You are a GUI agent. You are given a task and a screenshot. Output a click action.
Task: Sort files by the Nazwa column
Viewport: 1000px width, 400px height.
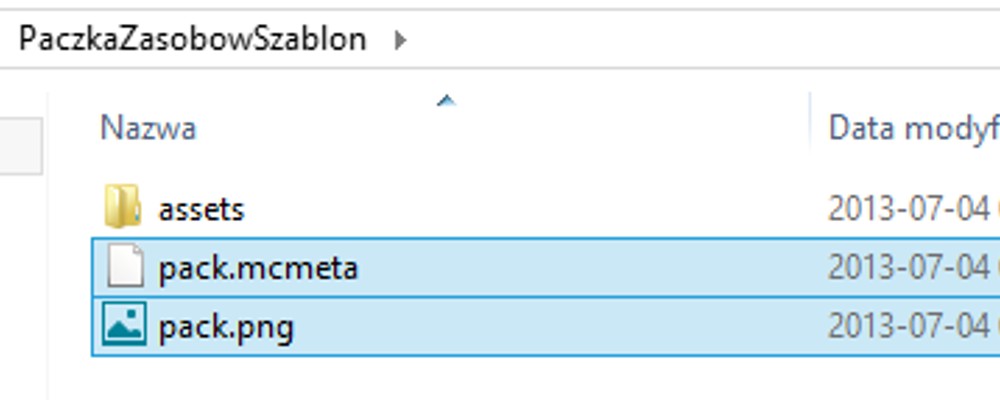click(148, 128)
